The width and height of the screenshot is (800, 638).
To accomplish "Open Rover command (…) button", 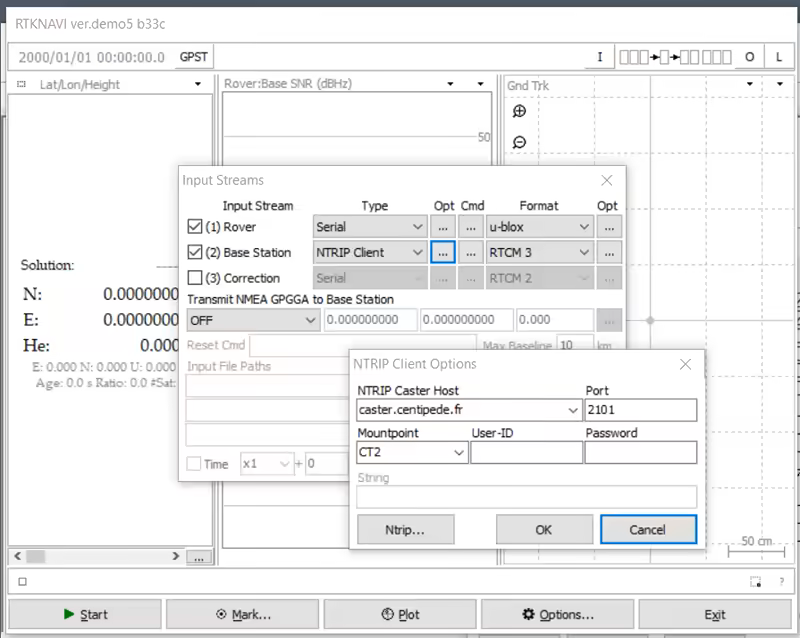I will pos(472,227).
